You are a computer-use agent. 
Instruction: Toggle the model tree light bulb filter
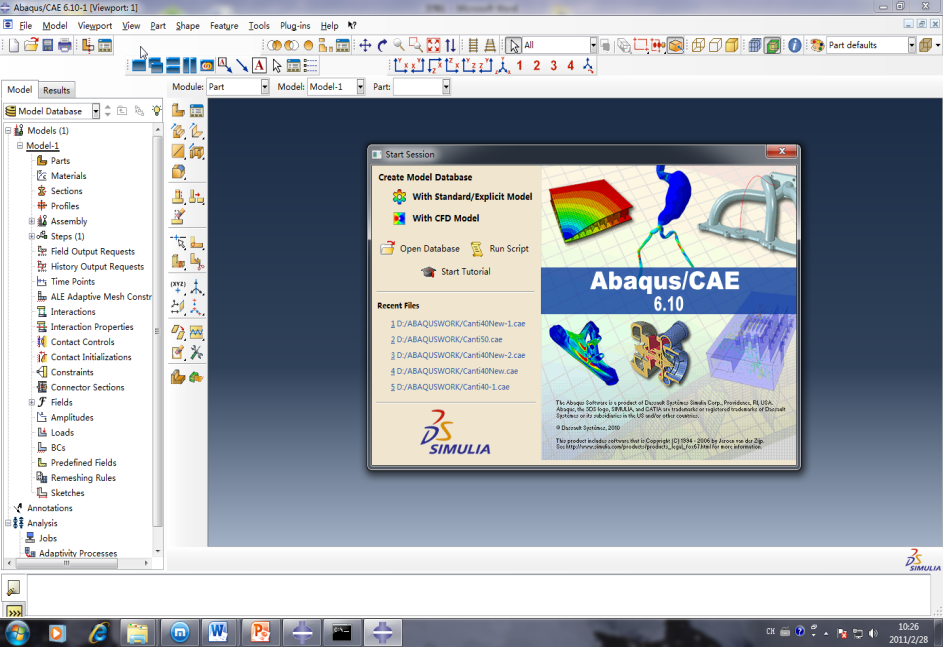pos(156,111)
